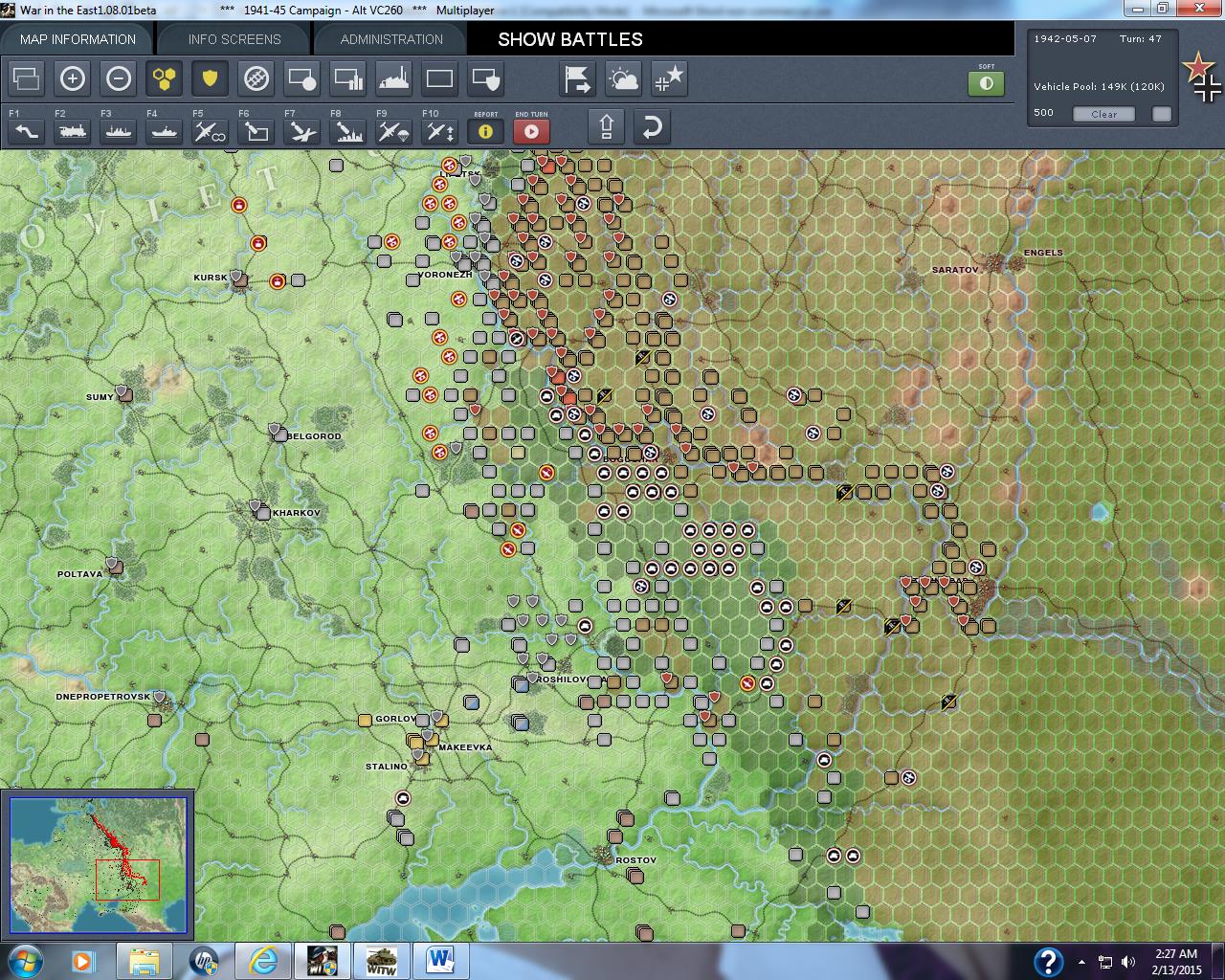Open the ADMINISTRATION tab

click(391, 39)
